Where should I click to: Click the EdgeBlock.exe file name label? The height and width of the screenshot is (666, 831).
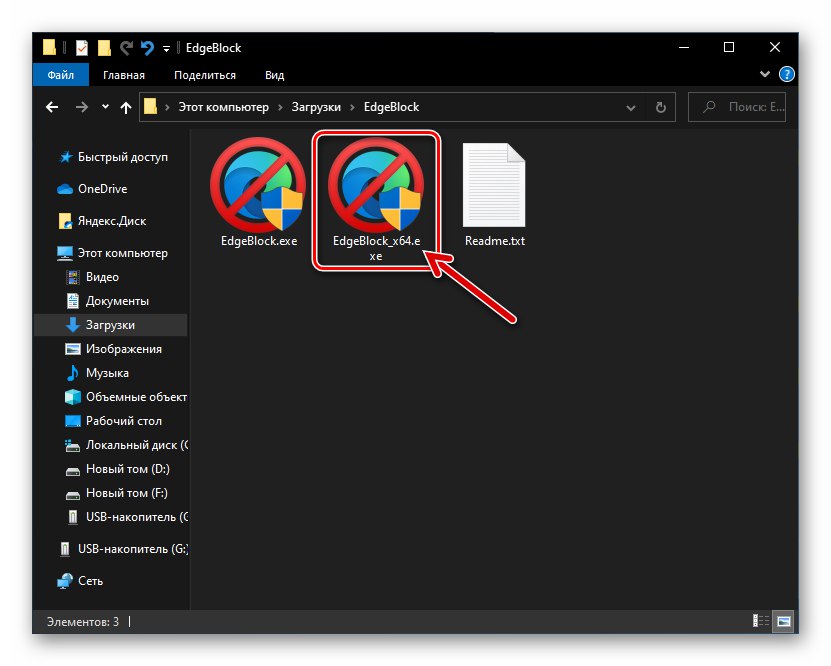click(x=259, y=241)
